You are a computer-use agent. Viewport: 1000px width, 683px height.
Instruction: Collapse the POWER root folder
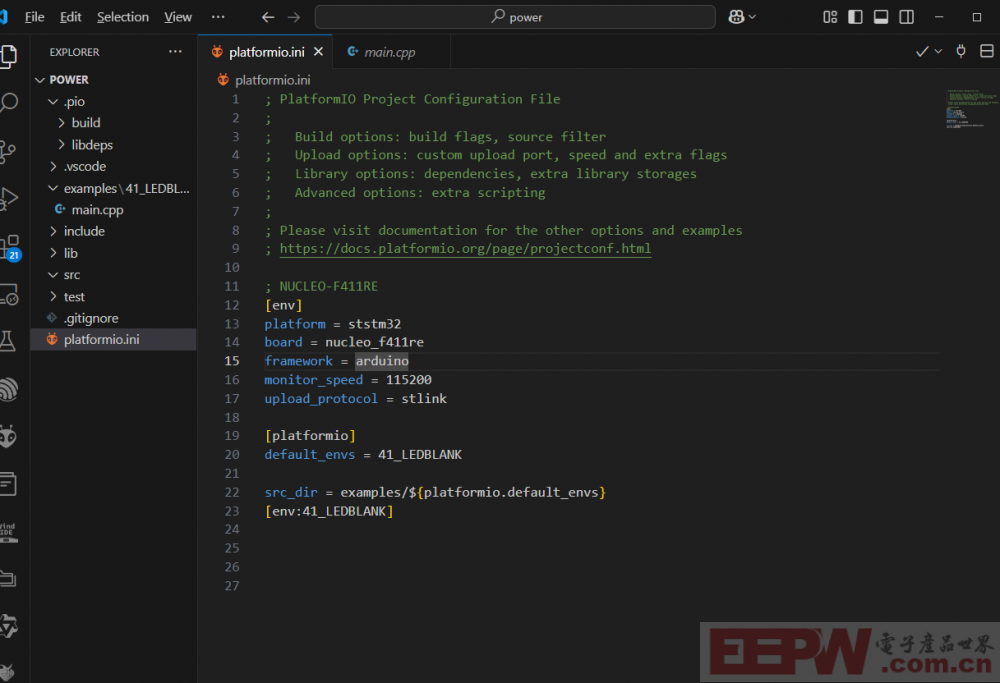[114, 80]
